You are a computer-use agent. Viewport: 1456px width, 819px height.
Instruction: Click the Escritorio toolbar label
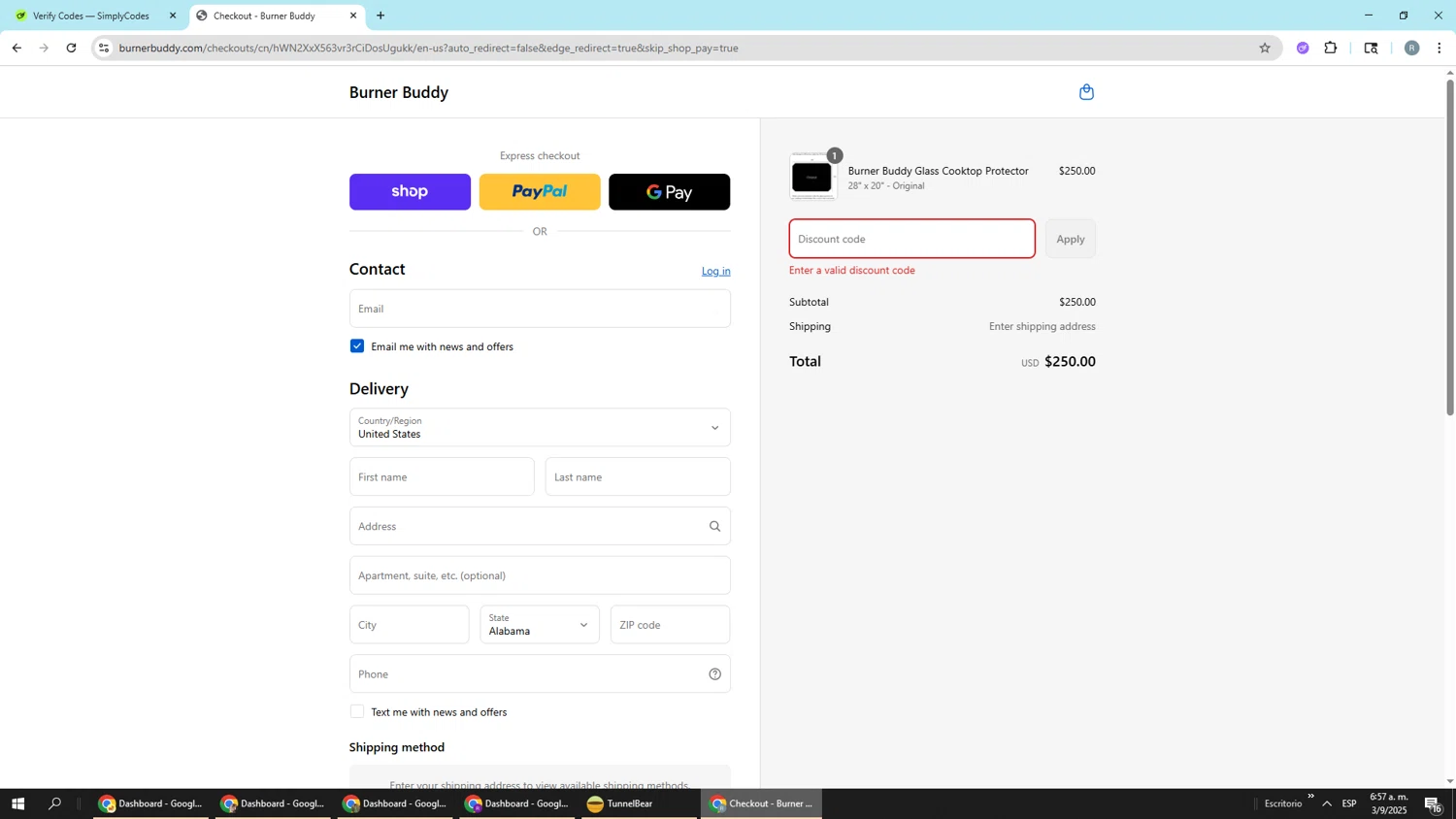[x=1282, y=803]
